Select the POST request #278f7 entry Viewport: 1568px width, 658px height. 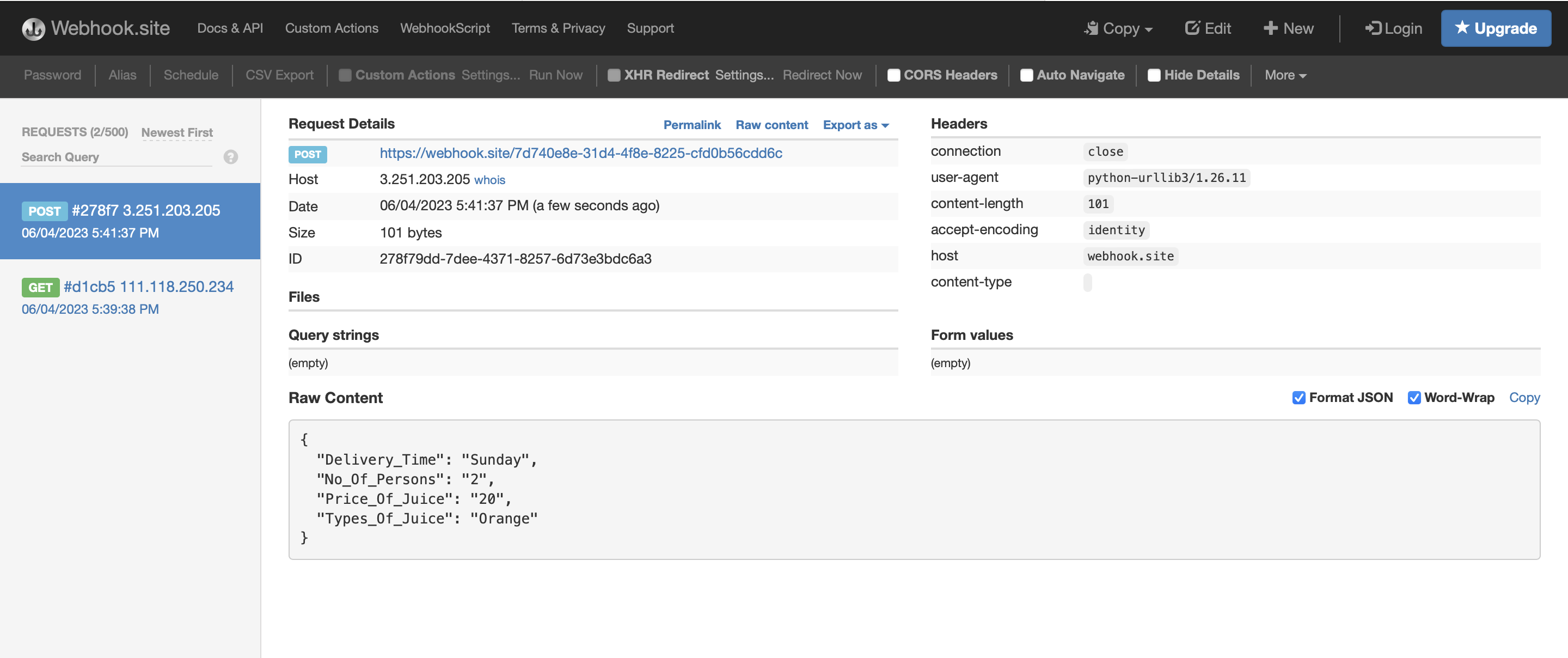pyautogui.click(x=130, y=221)
